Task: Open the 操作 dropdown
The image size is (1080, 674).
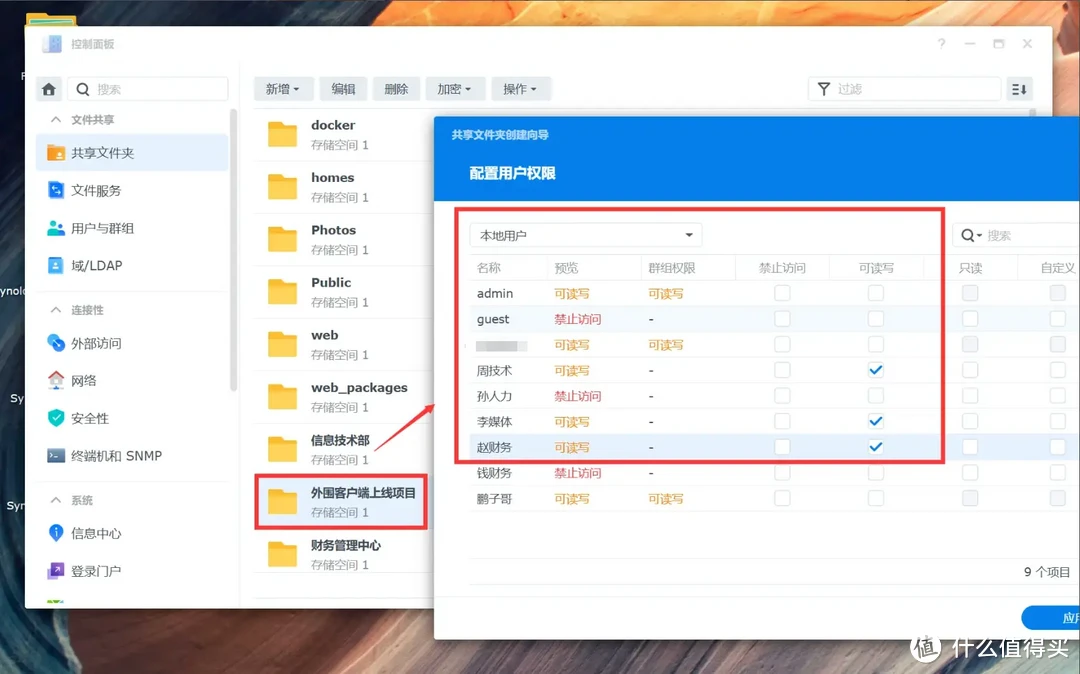Action: point(520,88)
